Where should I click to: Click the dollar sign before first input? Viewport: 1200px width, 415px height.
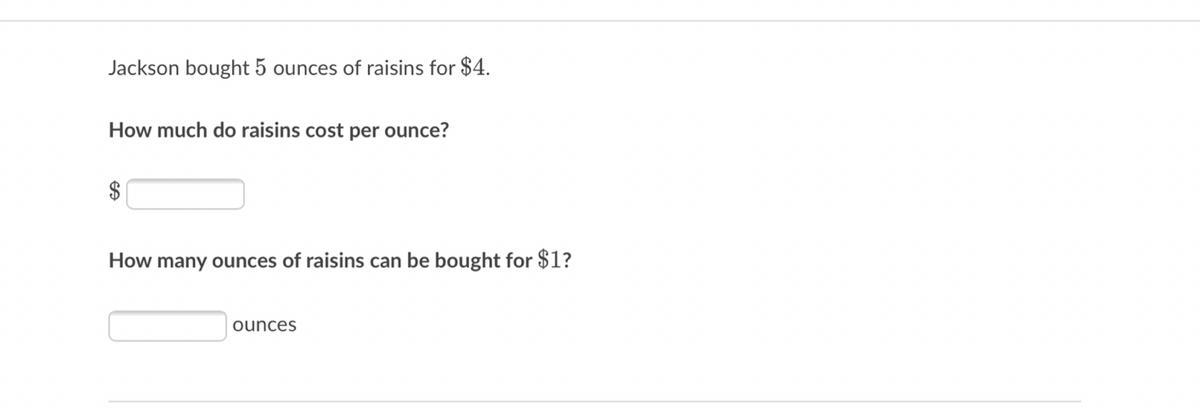tap(115, 193)
